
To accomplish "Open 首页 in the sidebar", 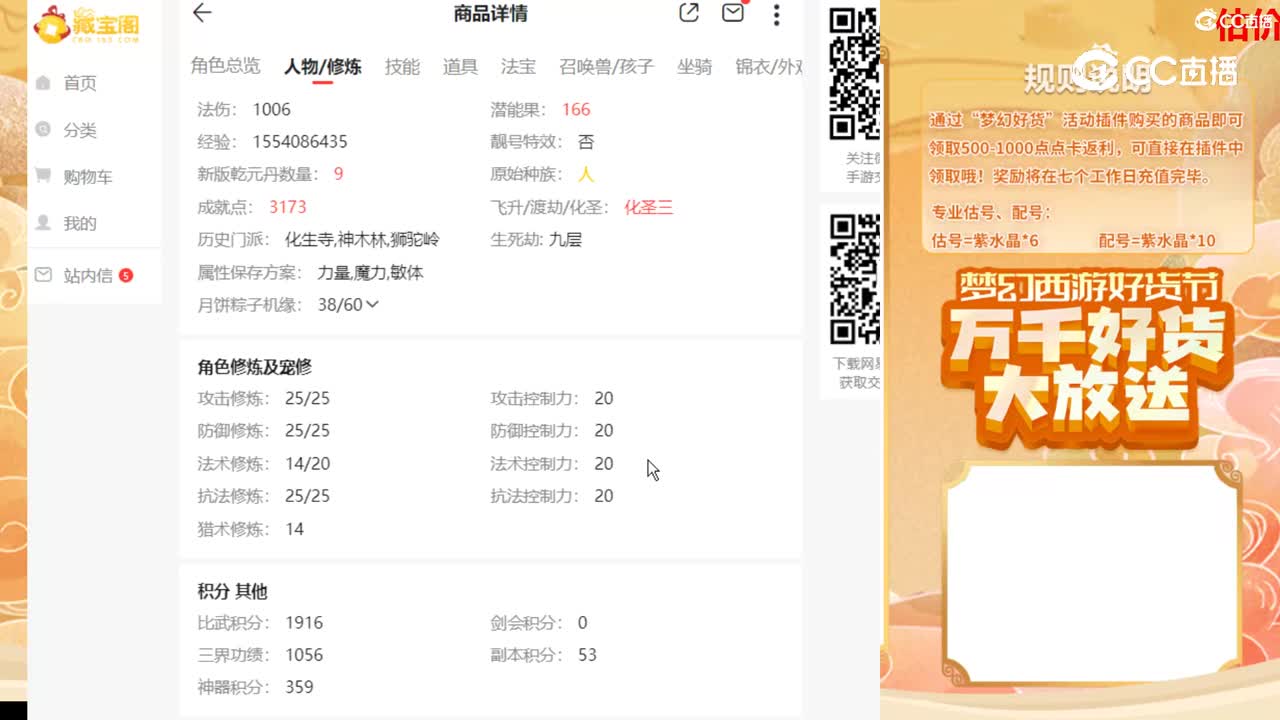I will (x=80, y=83).
